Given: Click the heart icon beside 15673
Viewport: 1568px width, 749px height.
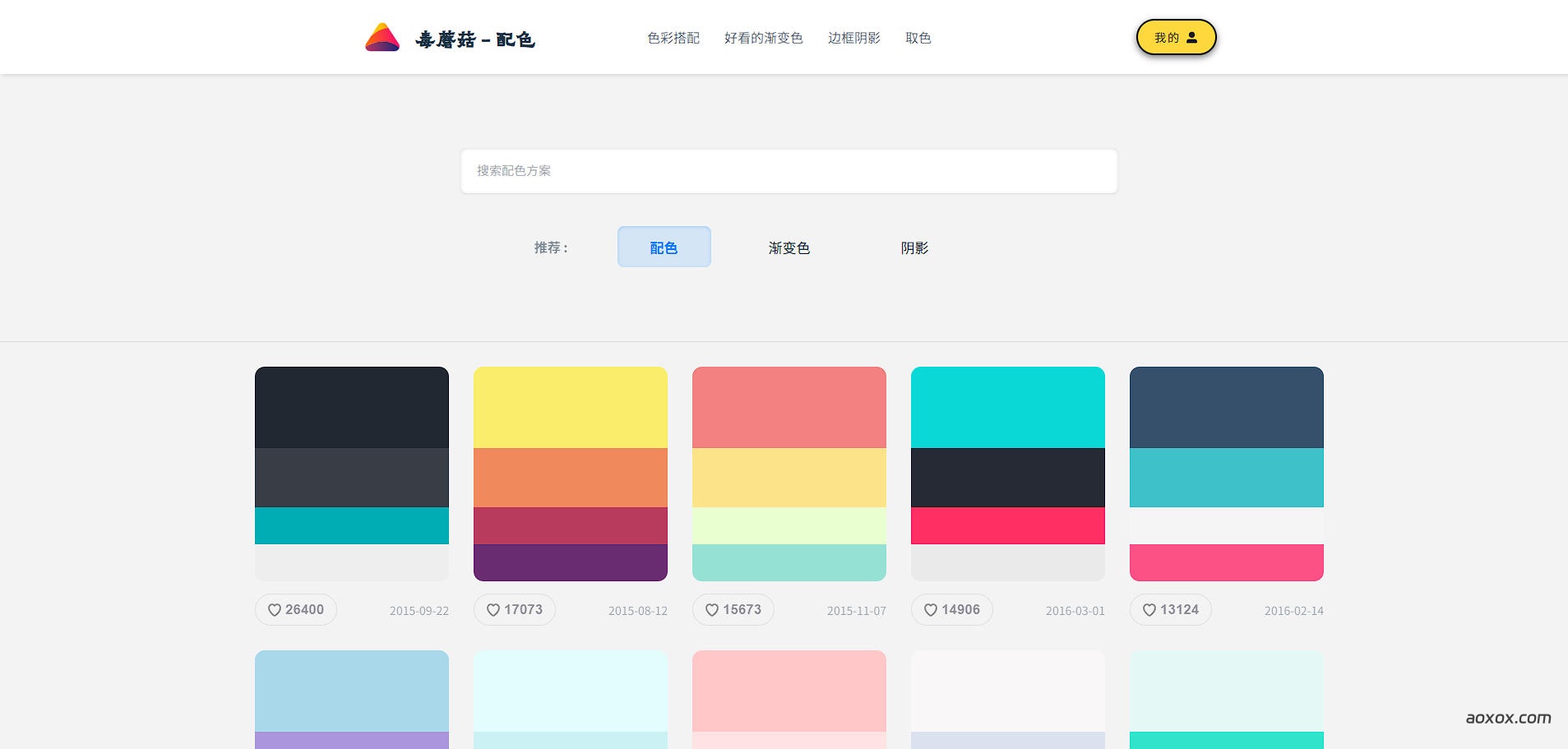Looking at the screenshot, I should point(712,610).
